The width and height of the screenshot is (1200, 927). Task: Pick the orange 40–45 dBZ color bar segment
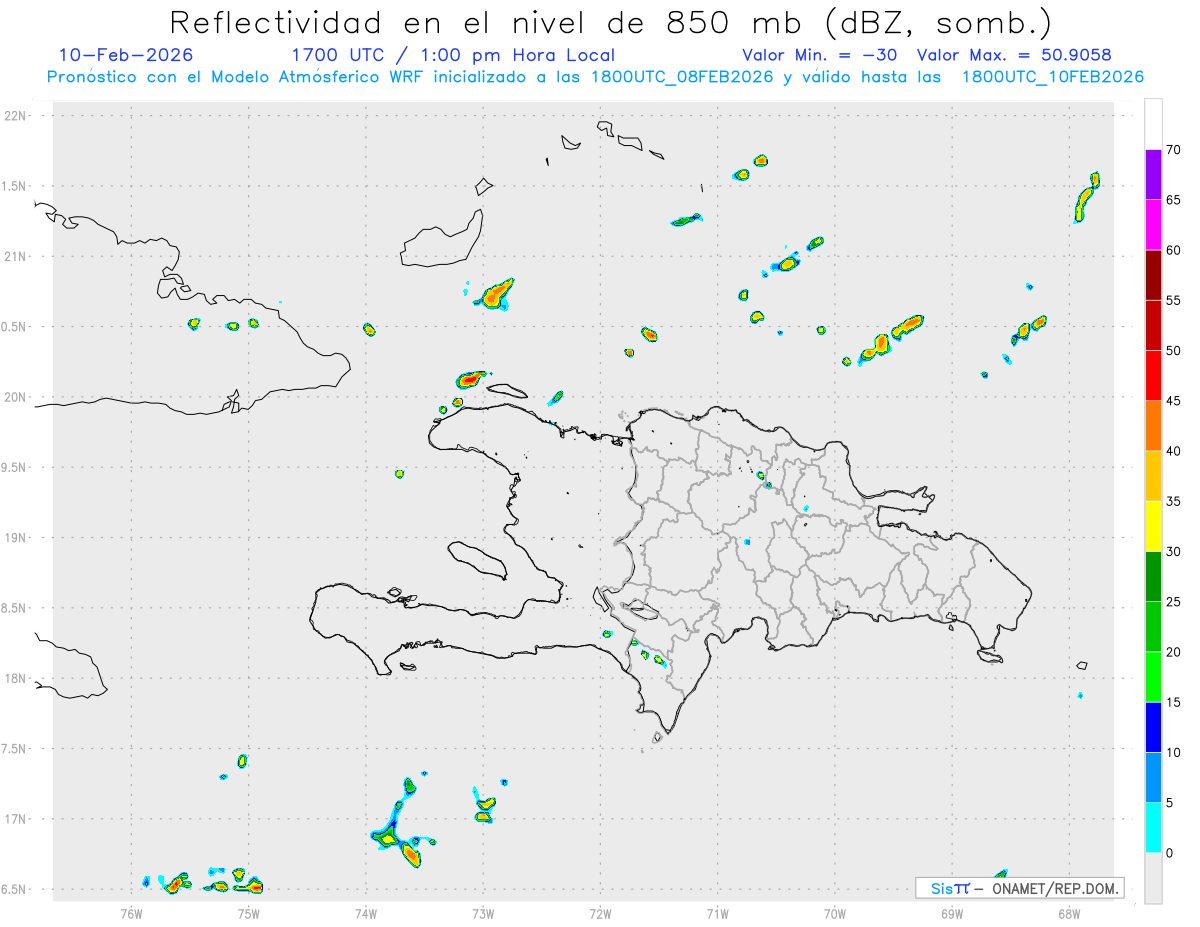[x=1153, y=425]
